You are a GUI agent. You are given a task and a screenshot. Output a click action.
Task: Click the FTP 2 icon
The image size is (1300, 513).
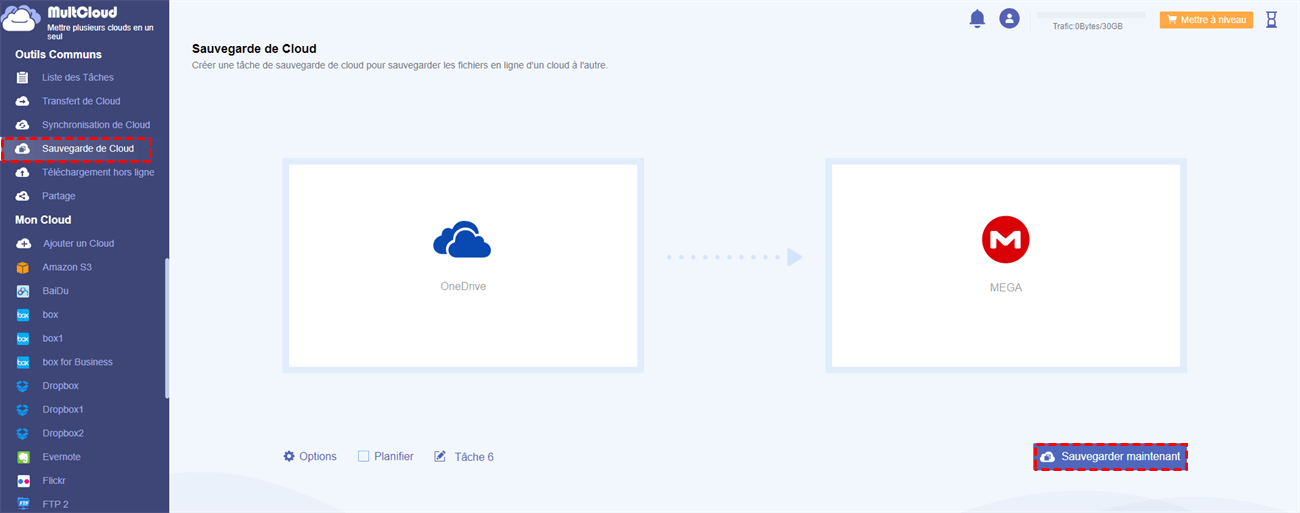coord(23,504)
